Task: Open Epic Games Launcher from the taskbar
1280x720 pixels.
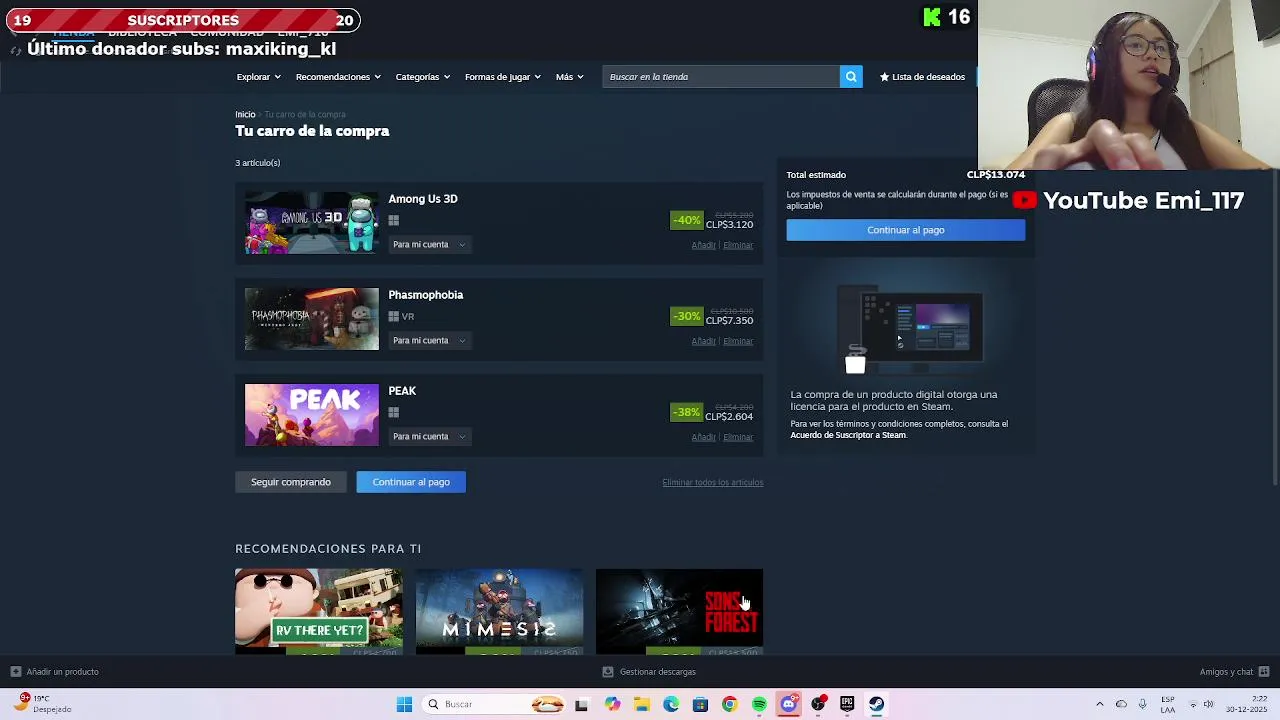Action: [x=847, y=705]
